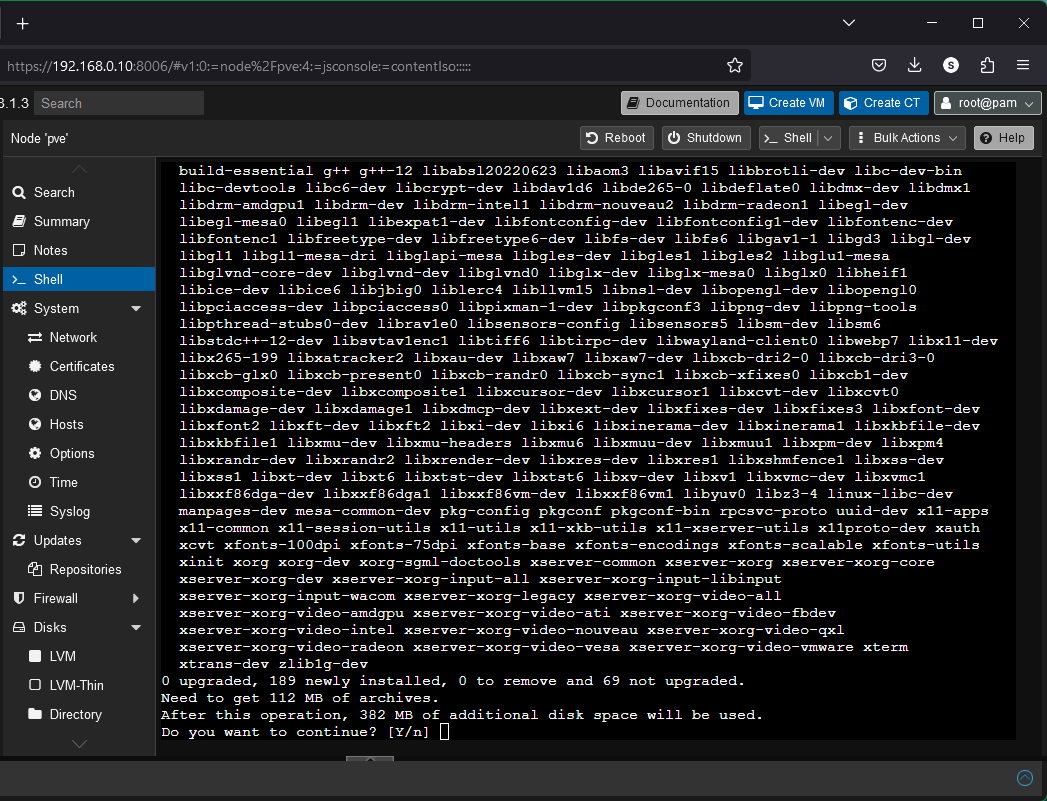Click the DNS globe icon

35,395
